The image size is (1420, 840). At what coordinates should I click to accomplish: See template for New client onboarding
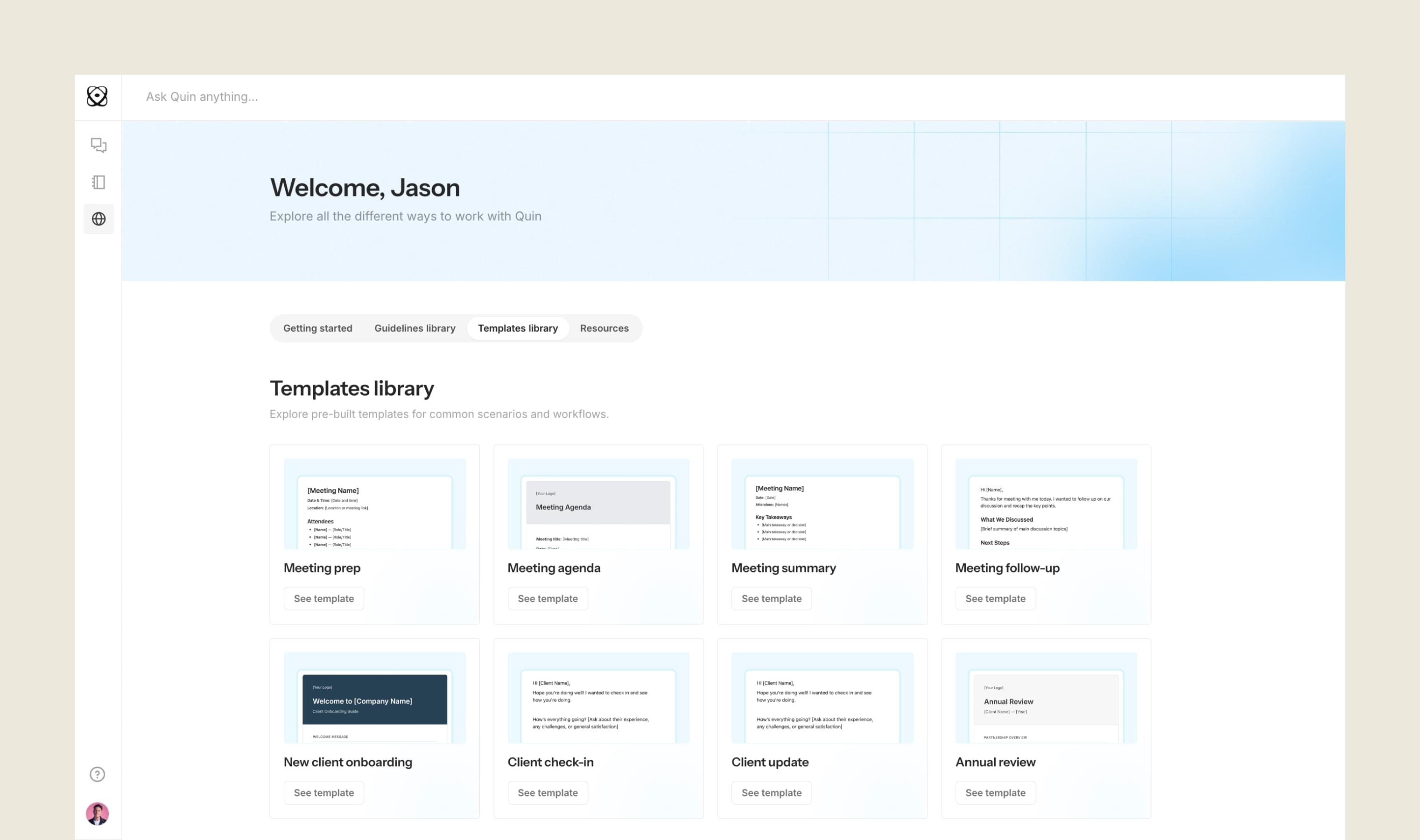click(x=323, y=792)
